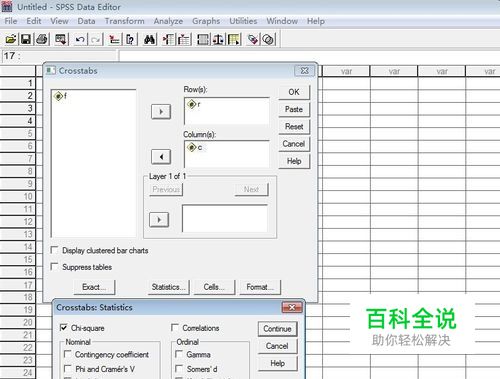
Task: Click the Cells... button
Action: [x=214, y=287]
